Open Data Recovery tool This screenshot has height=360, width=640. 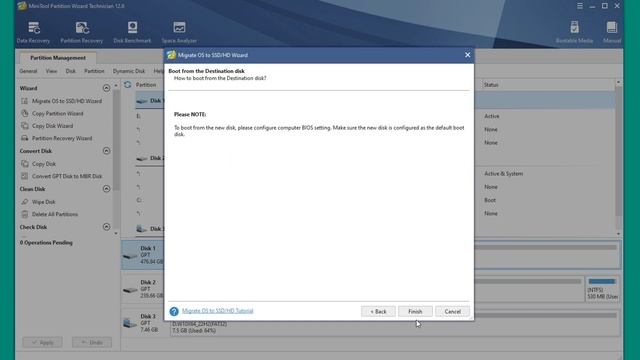(x=33, y=32)
